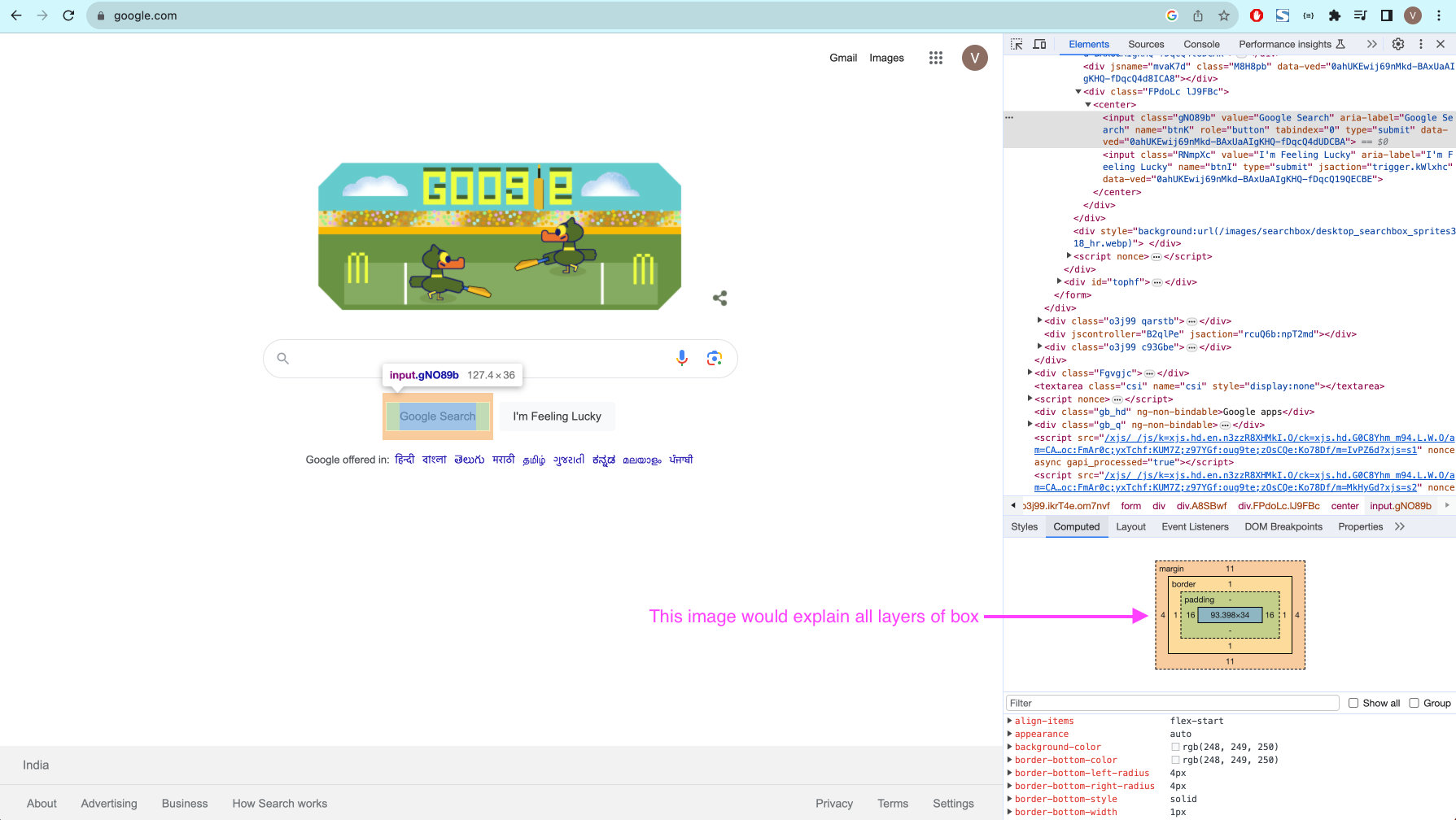Viewport: 1456px width, 820px height.
Task: Expand the div class Fgvgjc node
Action: (x=1030, y=373)
